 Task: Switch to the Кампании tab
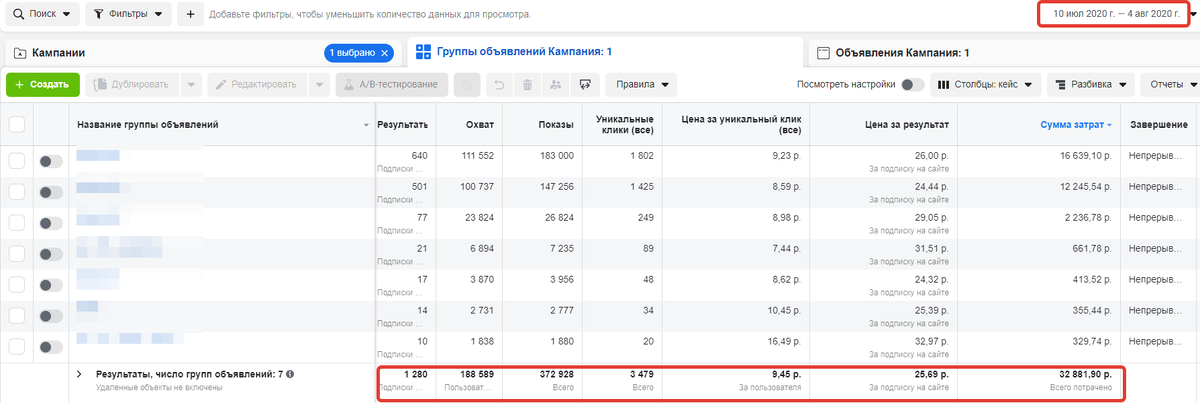click(58, 52)
